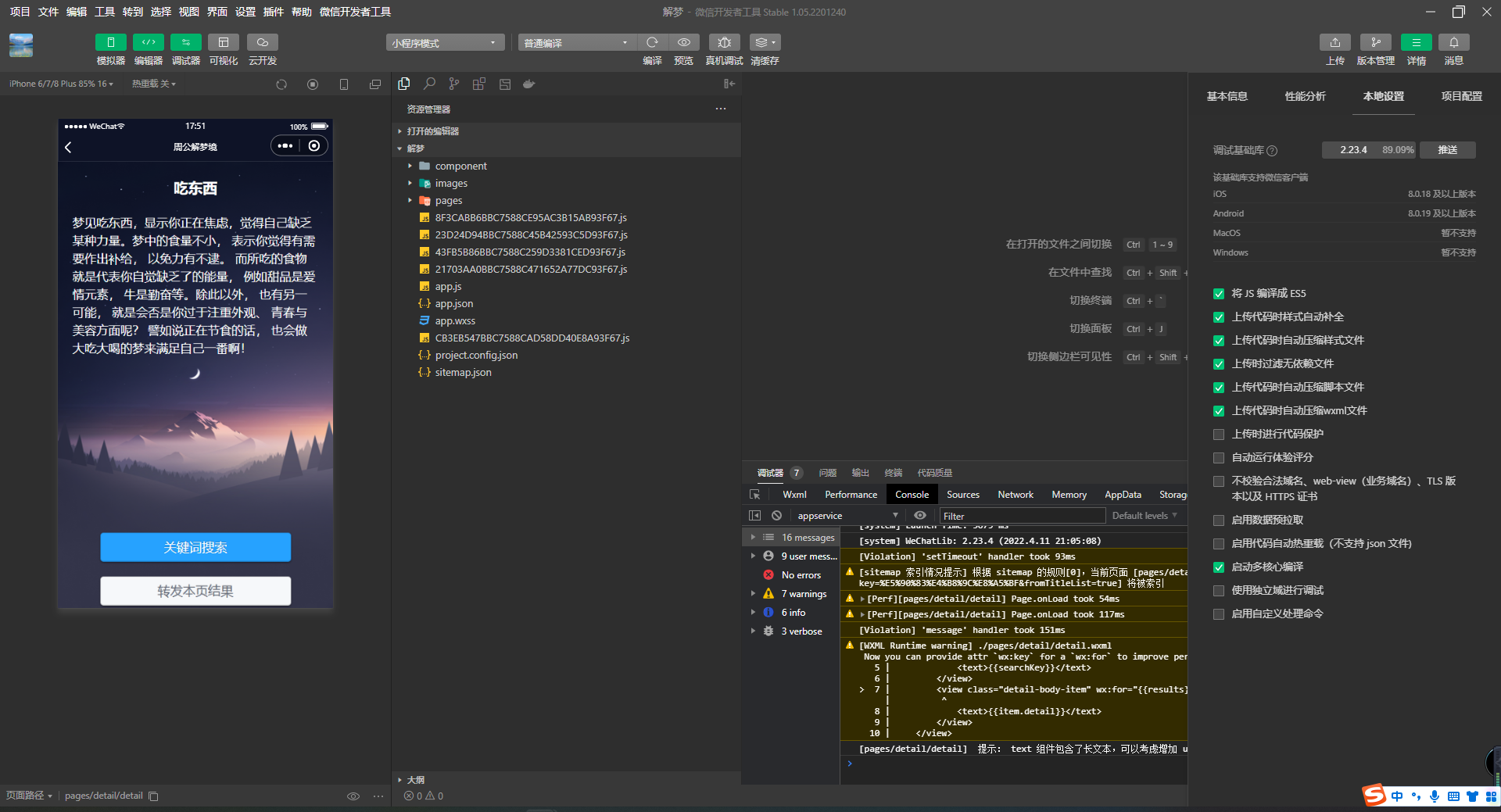The width and height of the screenshot is (1501, 812).
Task: Toggle the simulator panel icon
Action: (110, 42)
